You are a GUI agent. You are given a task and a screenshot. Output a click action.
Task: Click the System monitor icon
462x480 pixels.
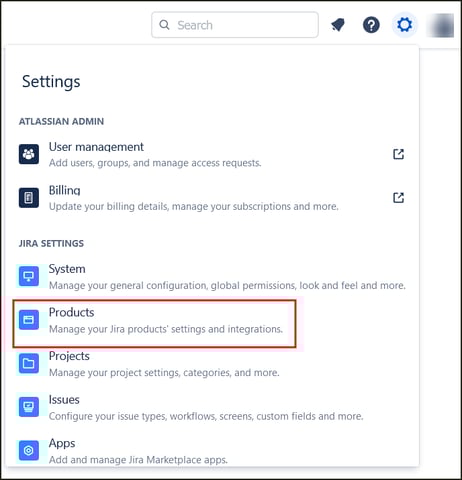click(x=29, y=276)
